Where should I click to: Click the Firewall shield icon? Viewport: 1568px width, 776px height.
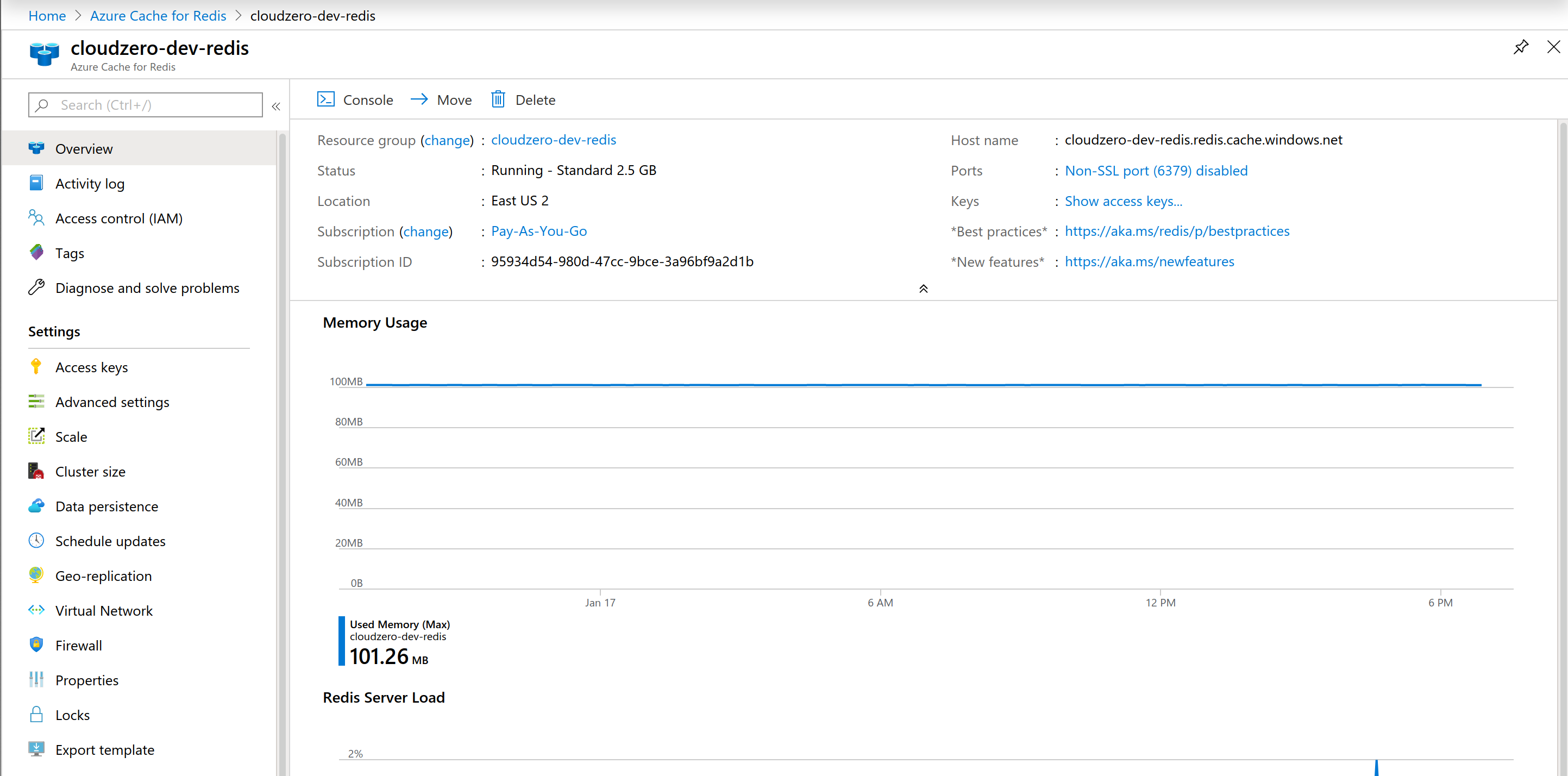coord(36,644)
